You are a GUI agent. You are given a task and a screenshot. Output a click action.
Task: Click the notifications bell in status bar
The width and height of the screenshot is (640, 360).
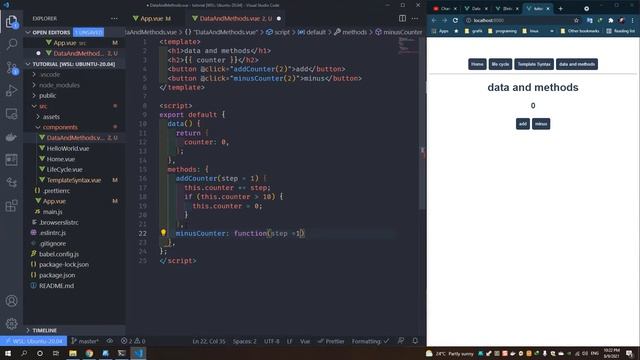(415, 341)
